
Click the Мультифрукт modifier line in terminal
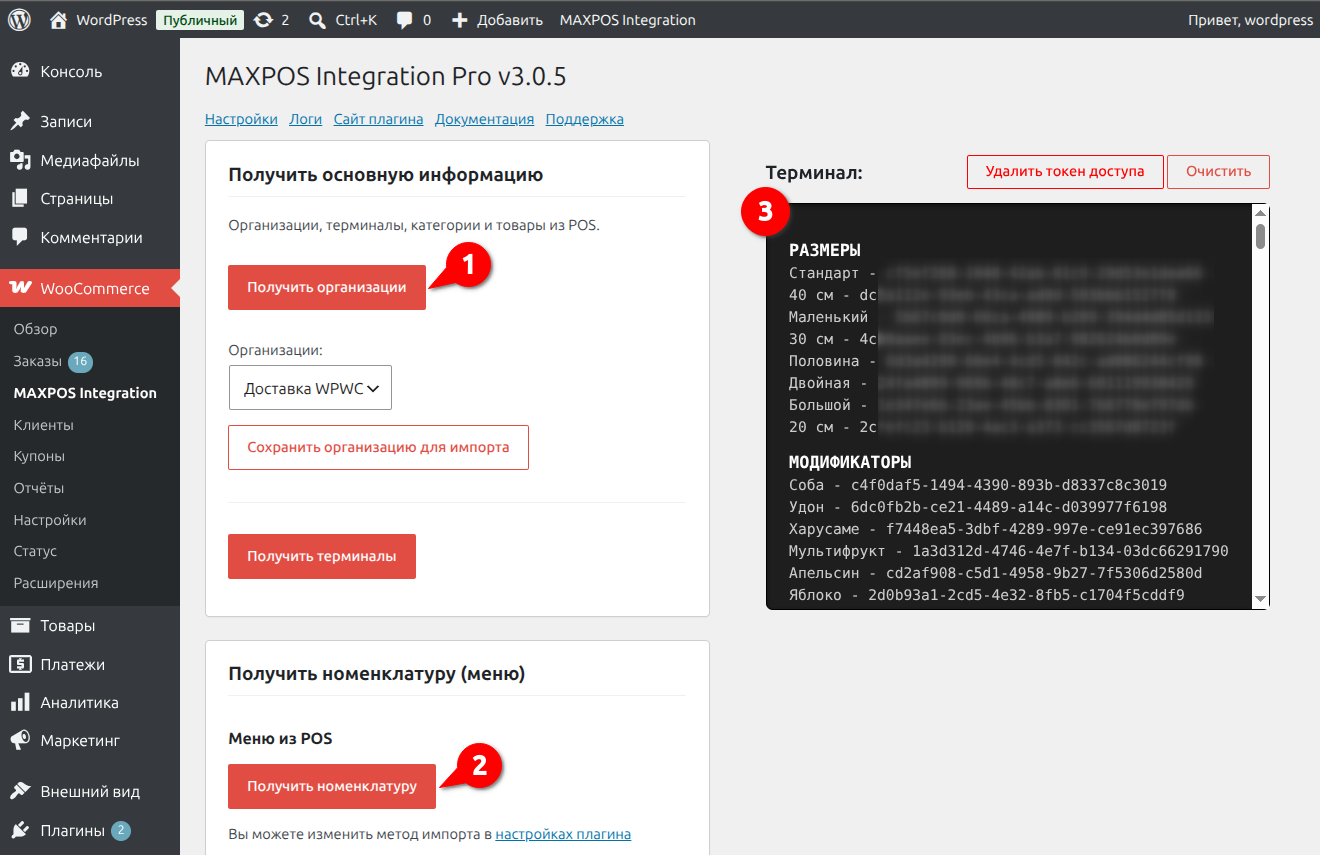[x=1008, y=551]
